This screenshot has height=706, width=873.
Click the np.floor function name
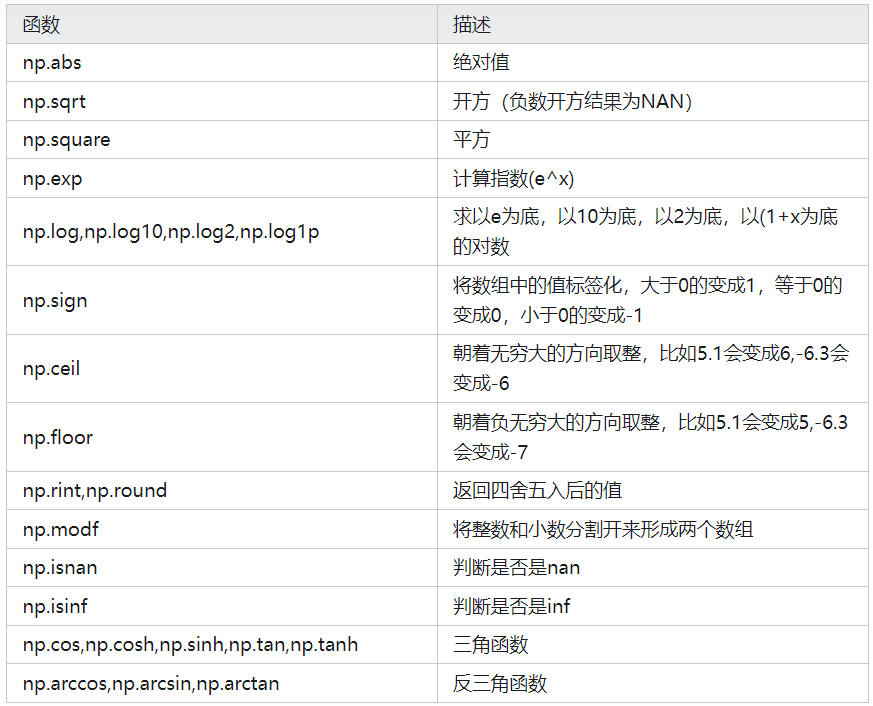57,437
